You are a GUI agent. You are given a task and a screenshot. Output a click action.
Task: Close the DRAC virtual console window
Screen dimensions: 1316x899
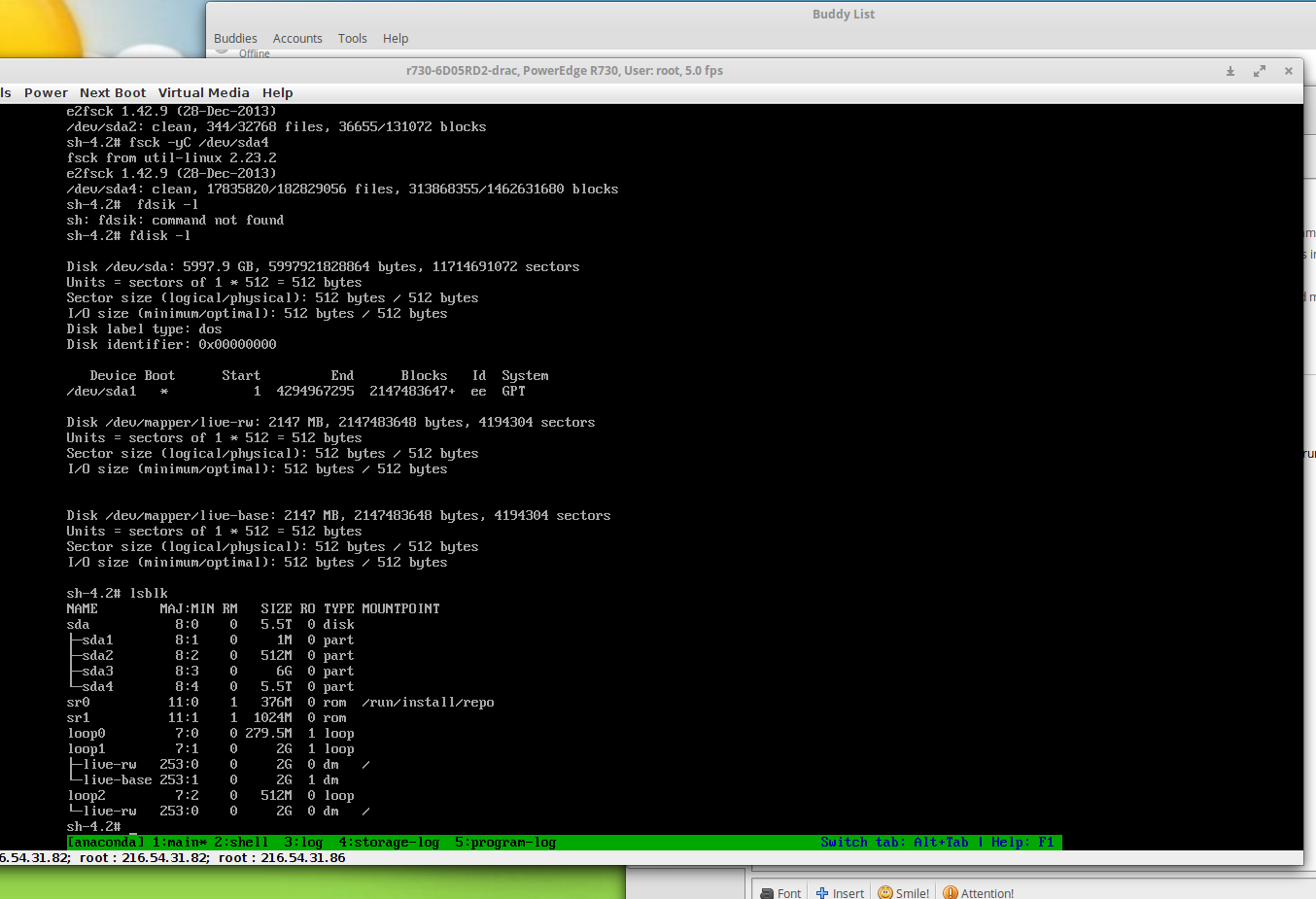[1288, 71]
